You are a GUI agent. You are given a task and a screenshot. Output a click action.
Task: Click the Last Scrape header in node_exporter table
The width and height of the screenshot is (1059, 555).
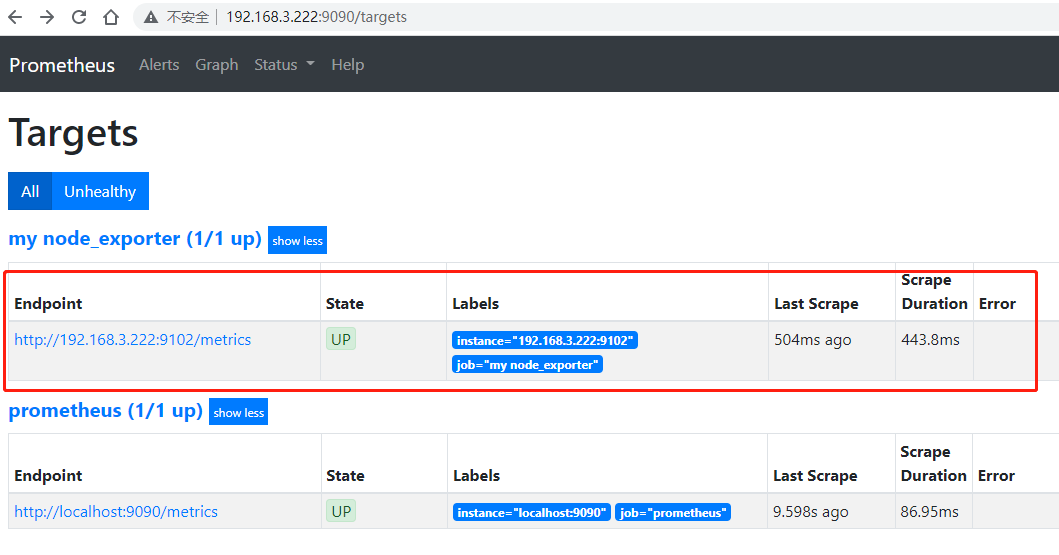click(x=816, y=304)
